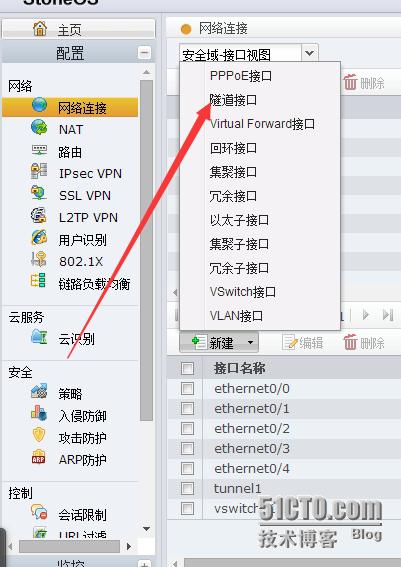This screenshot has height=567, width=401.
Task: Tick the tunnel1 interface checkbox
Action: [187, 489]
